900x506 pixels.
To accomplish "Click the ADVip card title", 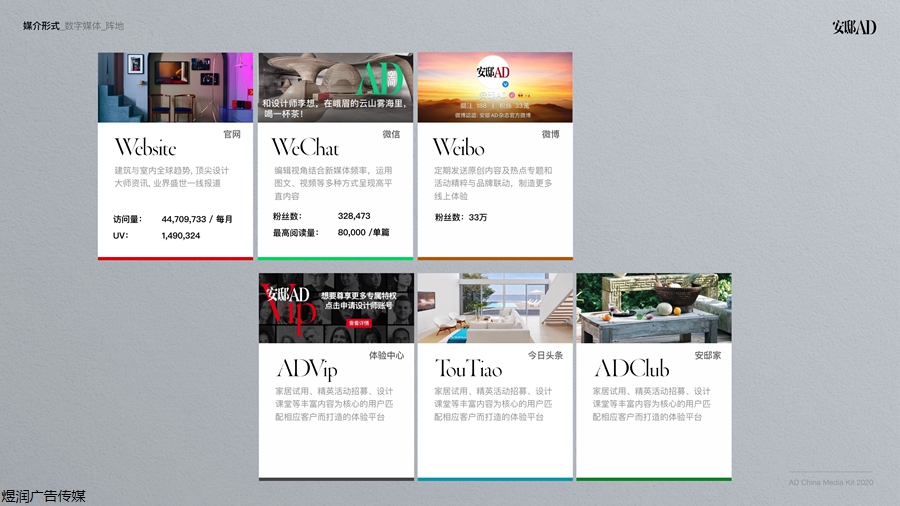I will (x=307, y=369).
